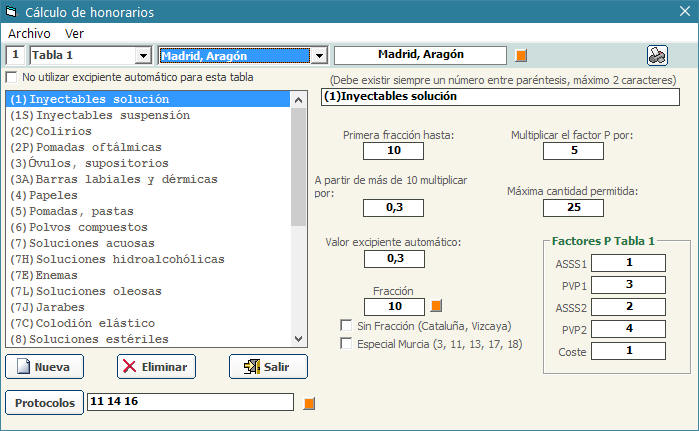Open the Tabla 1 dropdown
The width and height of the screenshot is (699, 431).
(143, 56)
